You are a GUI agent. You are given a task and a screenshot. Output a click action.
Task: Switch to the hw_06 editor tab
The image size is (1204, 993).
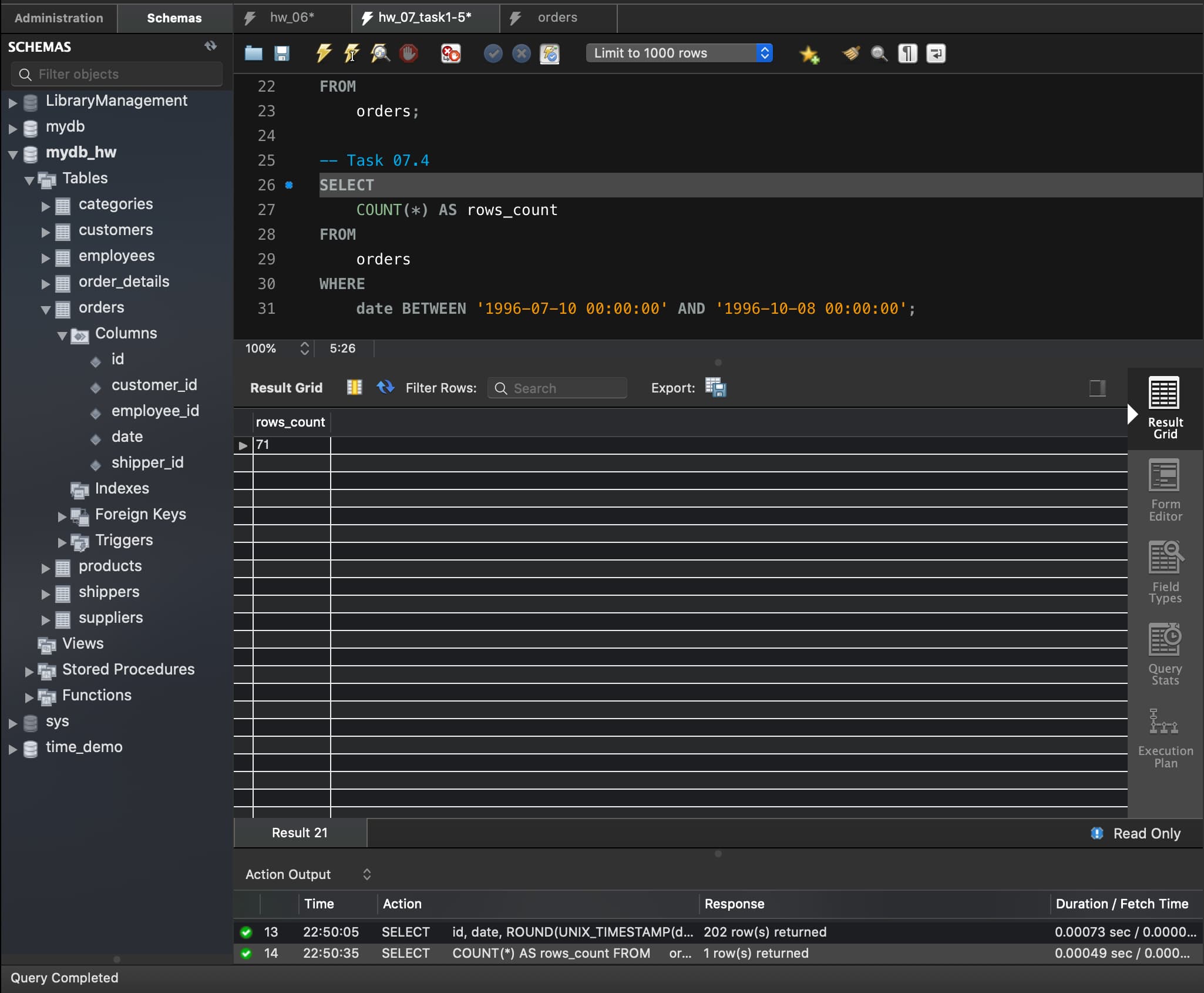click(x=292, y=18)
